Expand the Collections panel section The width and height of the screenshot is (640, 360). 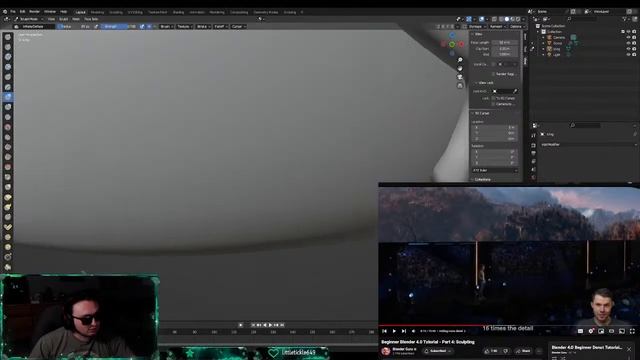tap(482, 180)
